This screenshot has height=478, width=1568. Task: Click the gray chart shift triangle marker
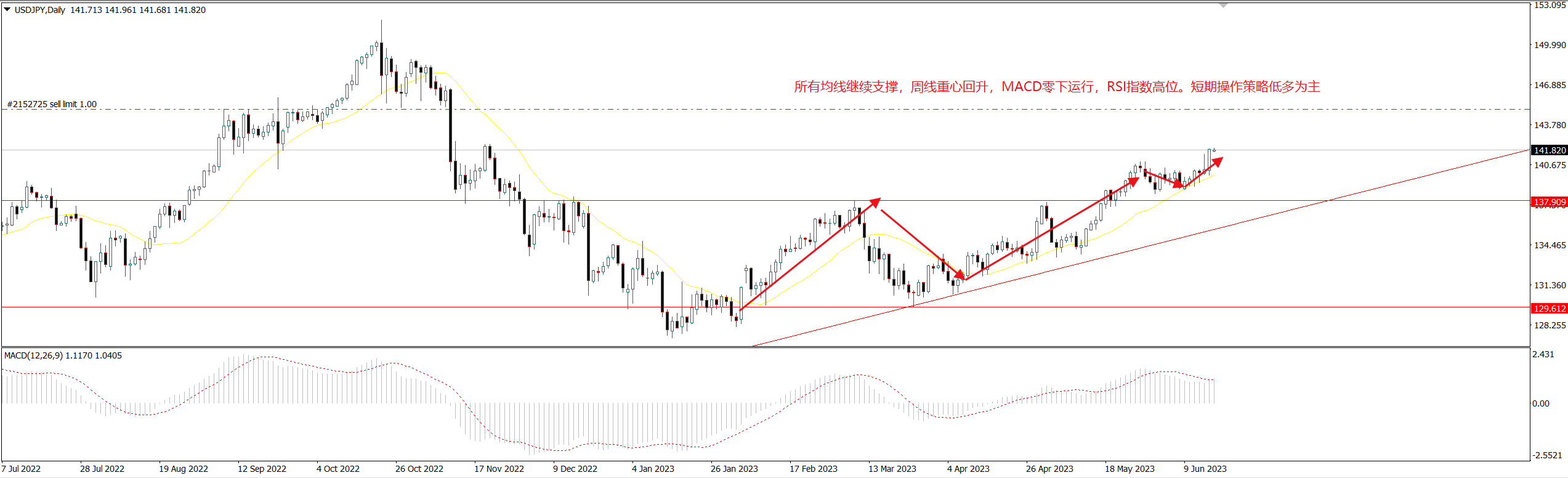1223,6
